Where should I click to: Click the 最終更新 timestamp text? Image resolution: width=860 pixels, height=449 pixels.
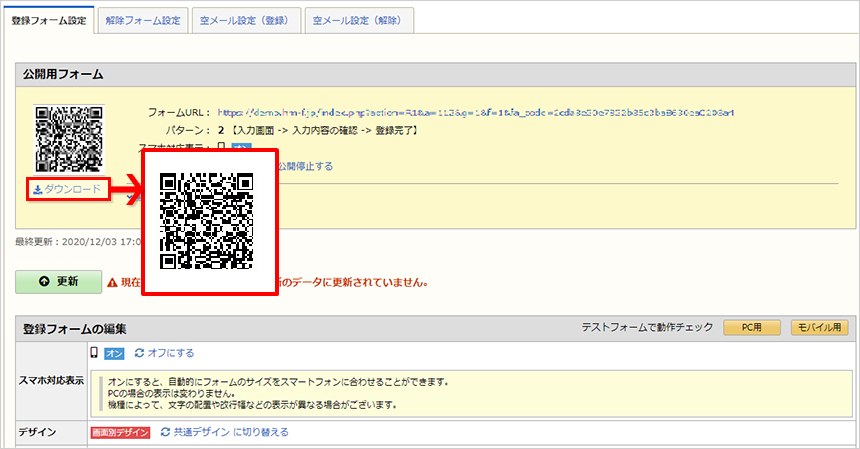78,241
